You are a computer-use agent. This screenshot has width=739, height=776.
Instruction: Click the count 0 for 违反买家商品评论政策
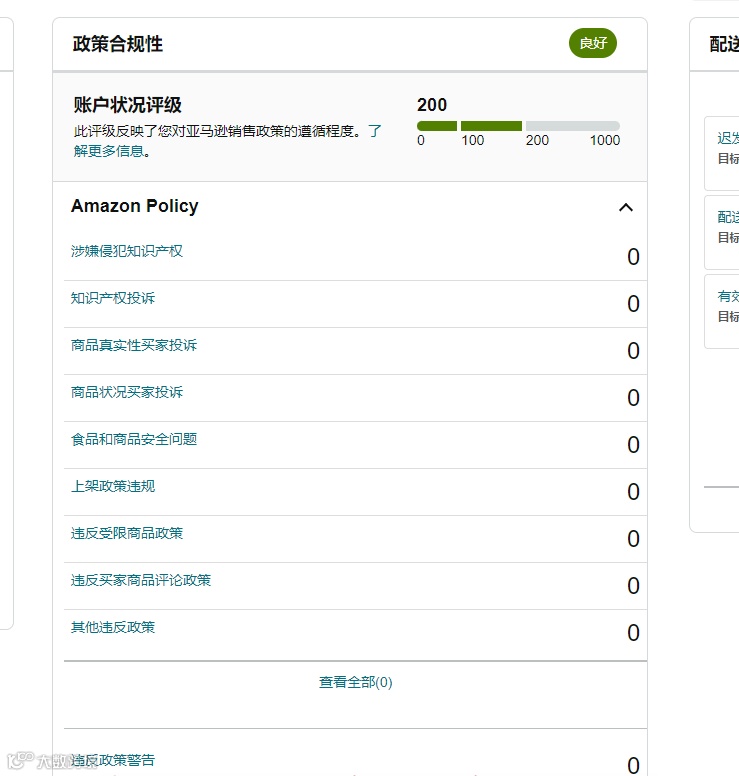pos(633,586)
